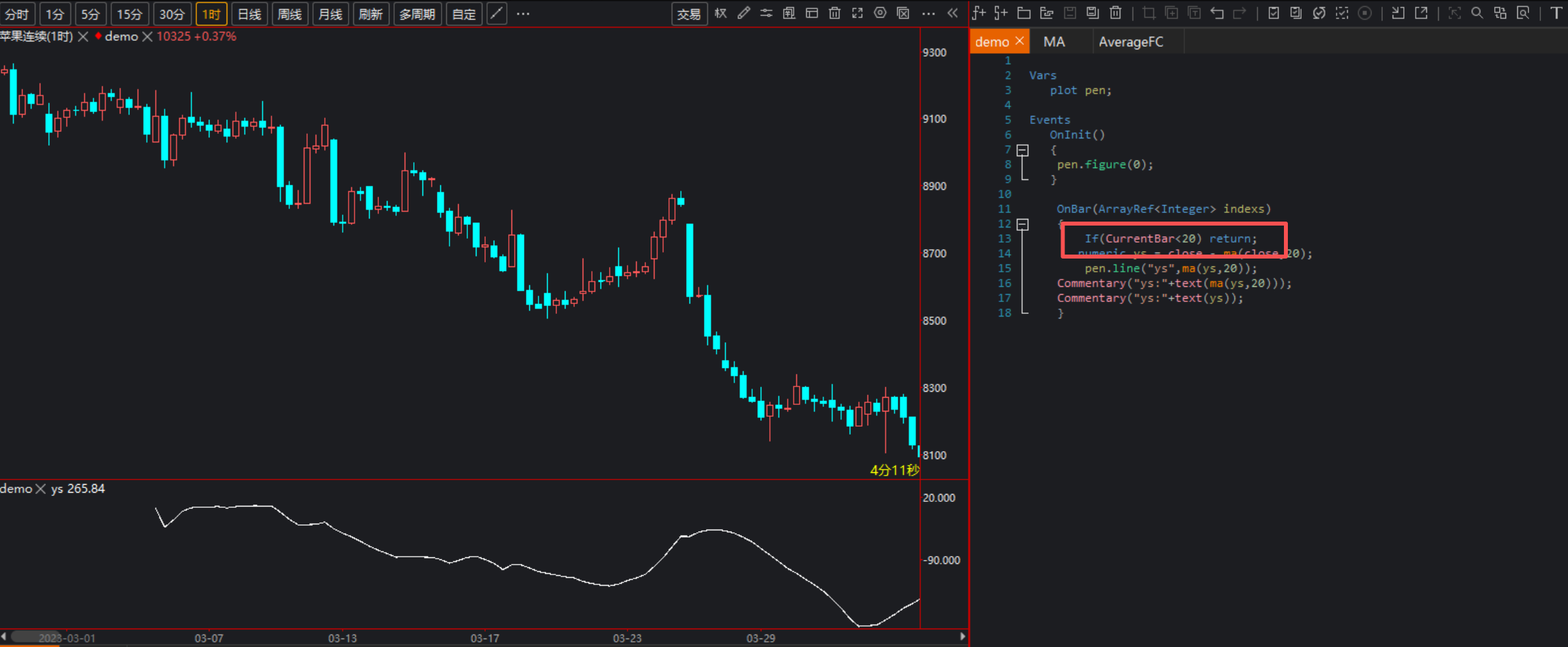Switch chart to 分时 view
1568x647 pixels.
(17, 14)
